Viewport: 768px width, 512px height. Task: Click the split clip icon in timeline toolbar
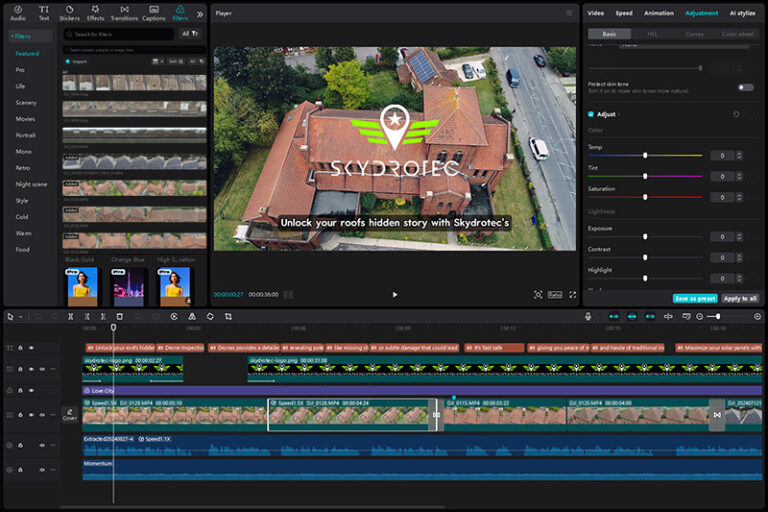[71, 317]
